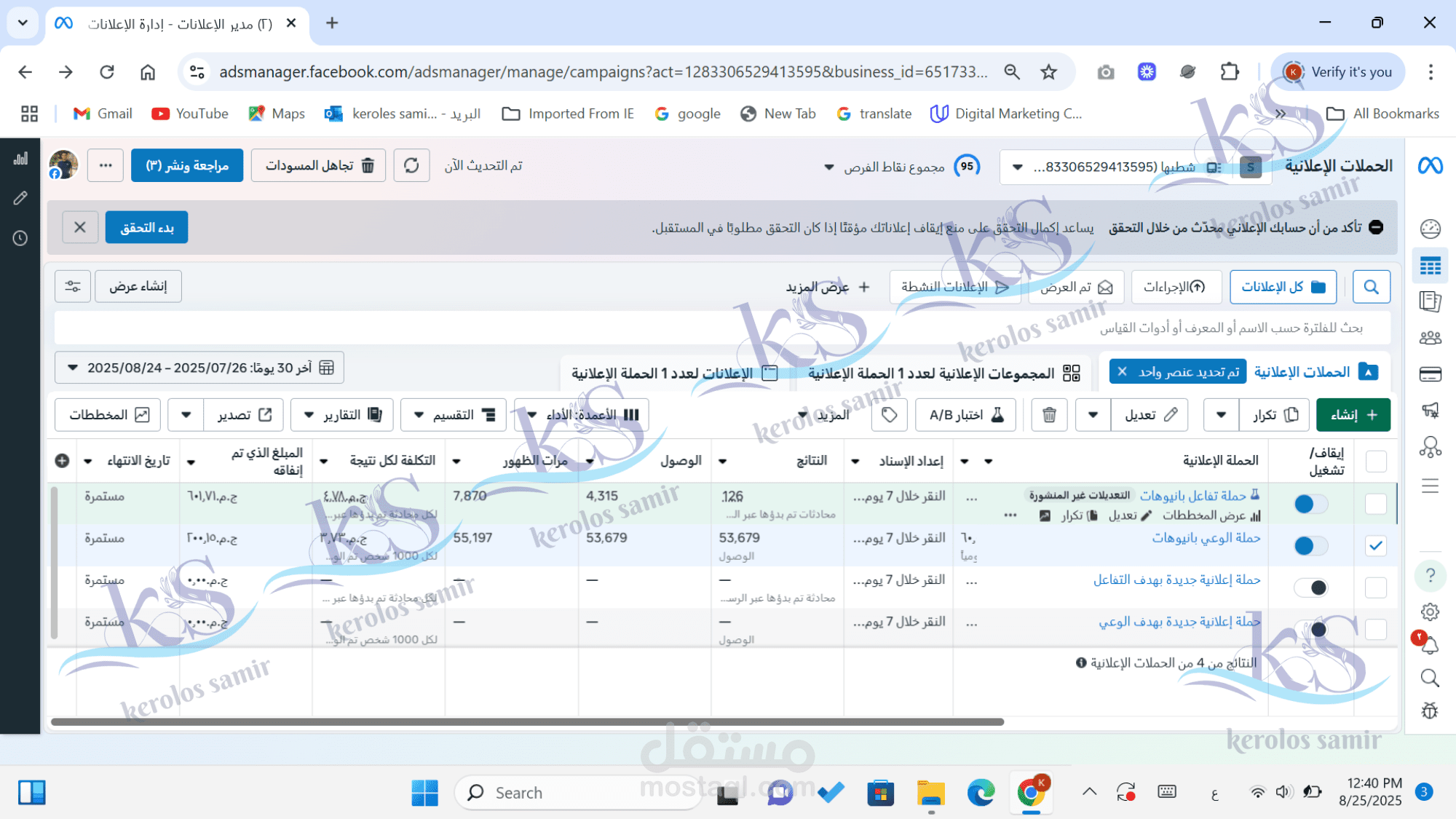Click the tag label icon
Viewport: 1456px width, 819px height.
889,415
